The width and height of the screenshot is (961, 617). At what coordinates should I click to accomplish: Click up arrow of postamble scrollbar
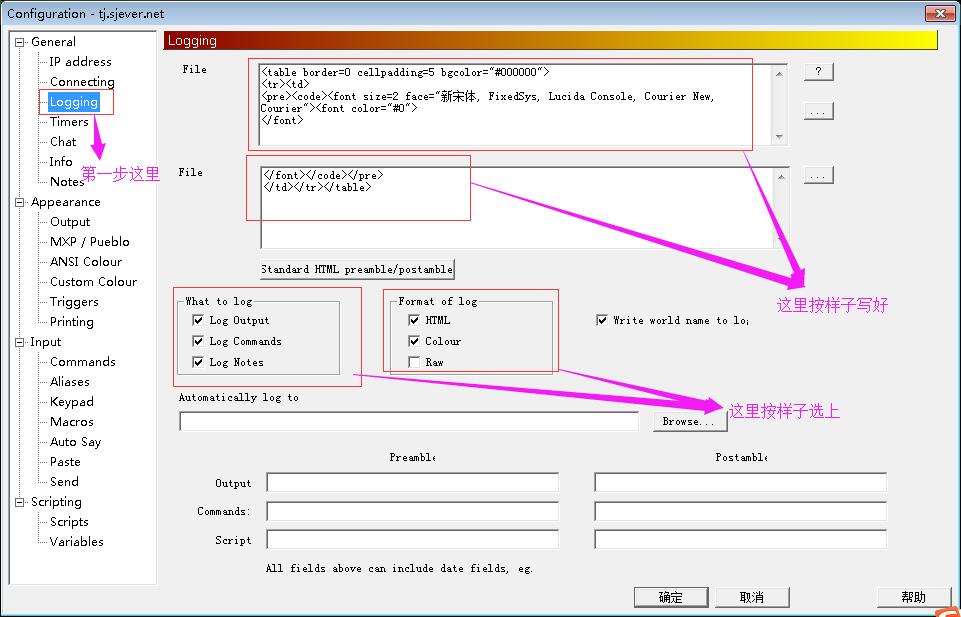pyautogui.click(x=781, y=177)
